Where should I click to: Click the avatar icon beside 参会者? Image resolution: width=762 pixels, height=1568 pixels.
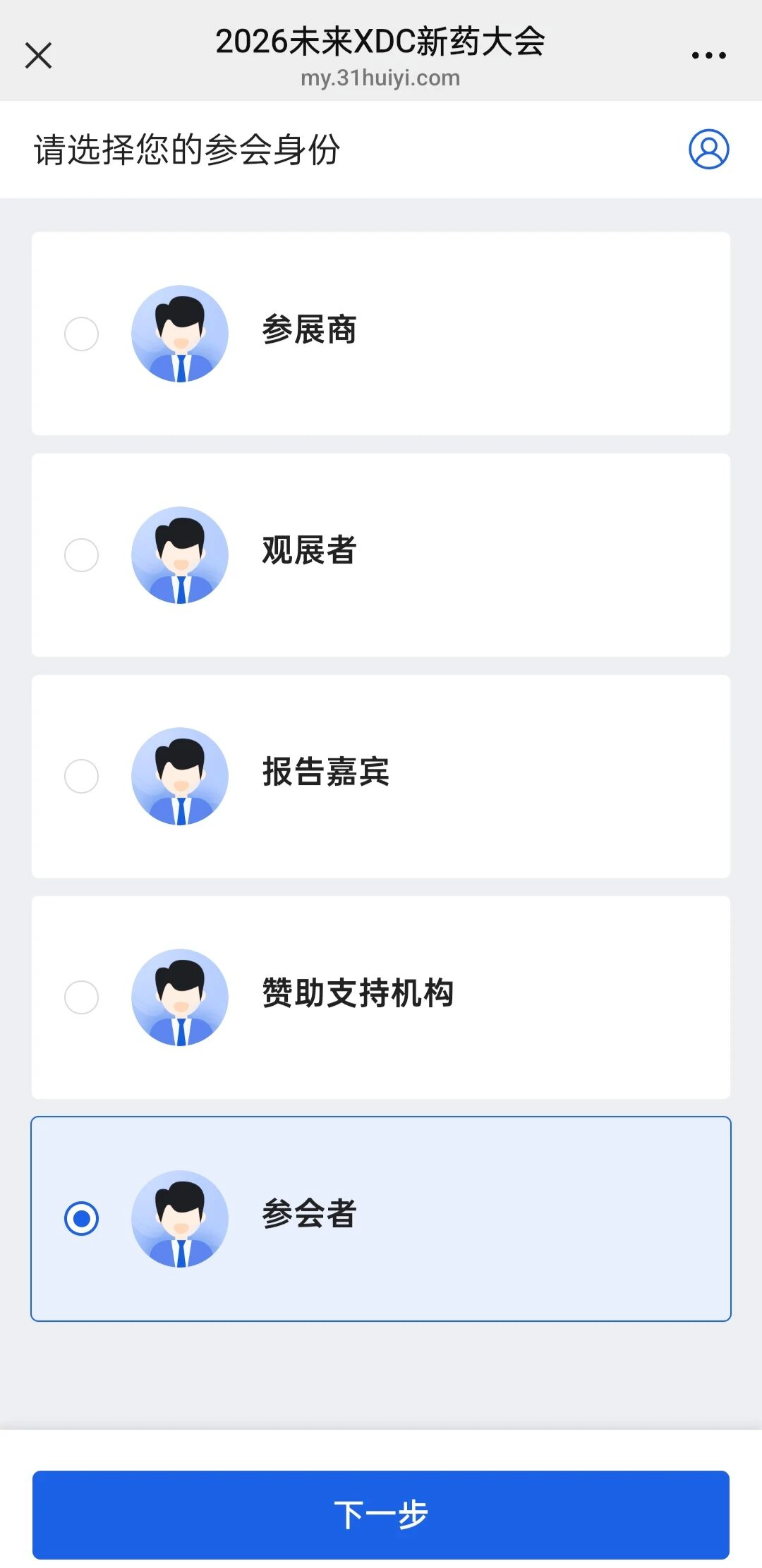[x=180, y=1219]
